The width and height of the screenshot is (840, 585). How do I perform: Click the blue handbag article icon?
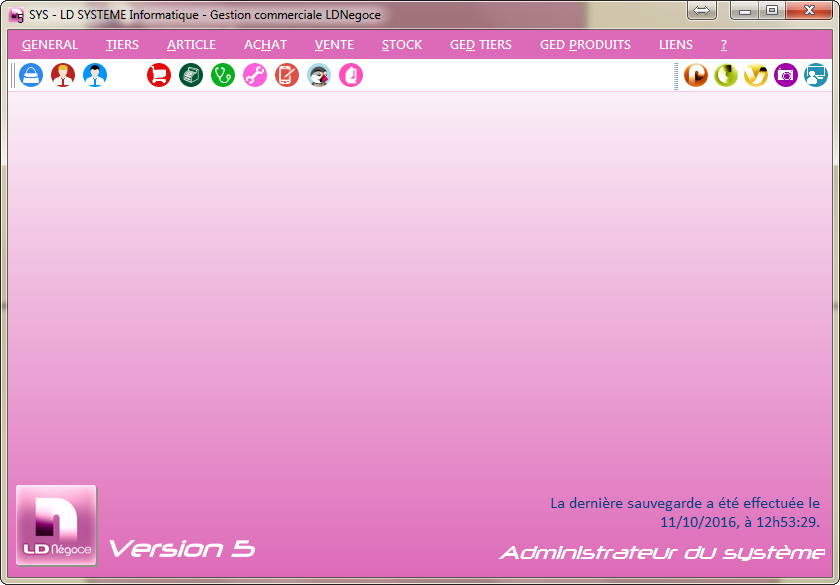31,75
